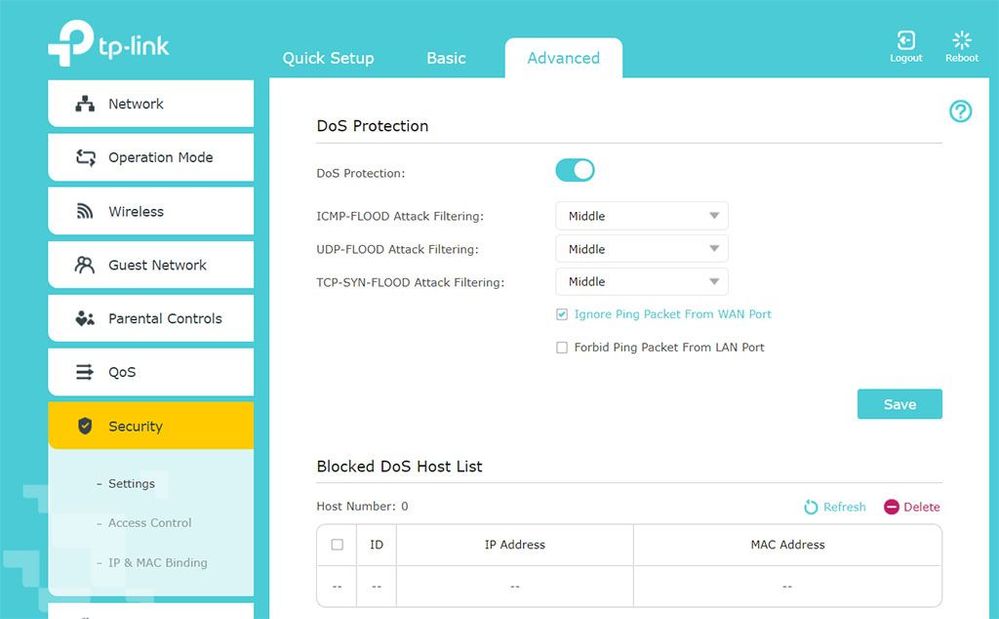999x619 pixels.
Task: Open ICMP-FLOOD Attack Filtering dropdown
Action: pyautogui.click(x=642, y=216)
